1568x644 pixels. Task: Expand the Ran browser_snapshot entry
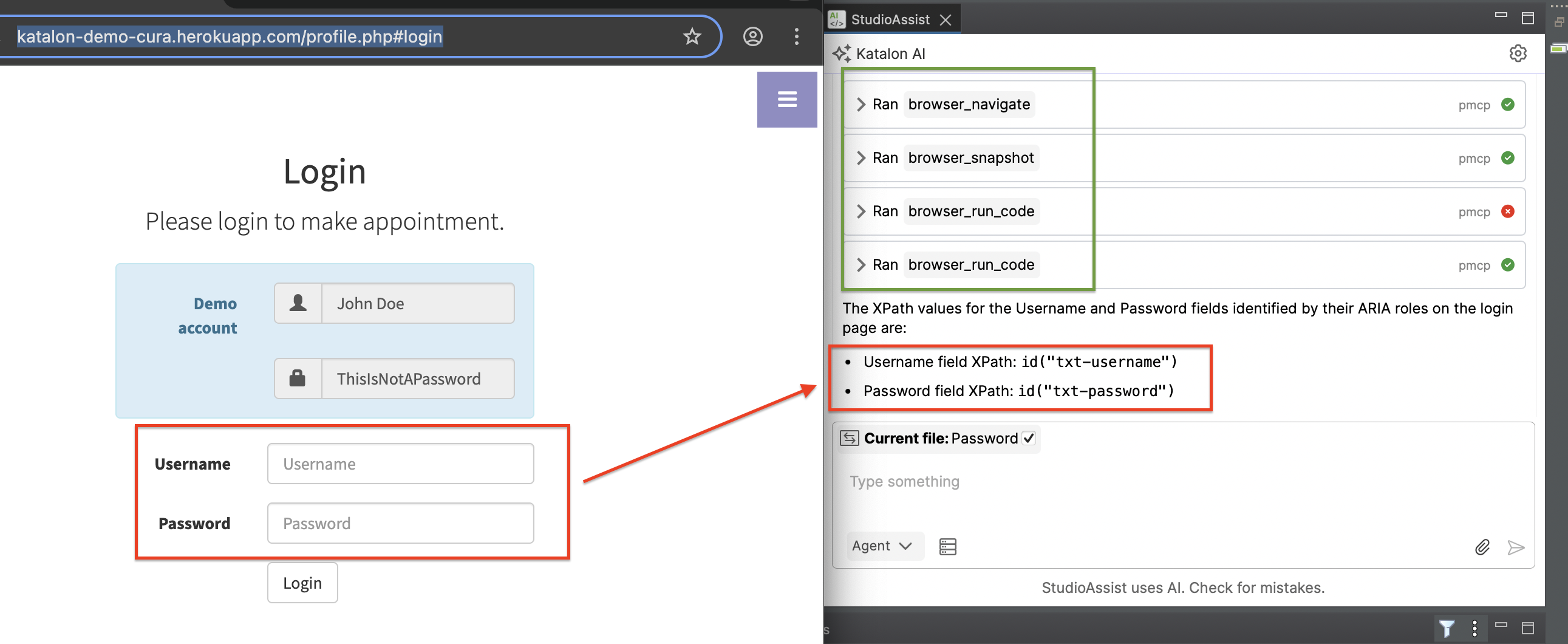pyautogui.click(x=861, y=157)
